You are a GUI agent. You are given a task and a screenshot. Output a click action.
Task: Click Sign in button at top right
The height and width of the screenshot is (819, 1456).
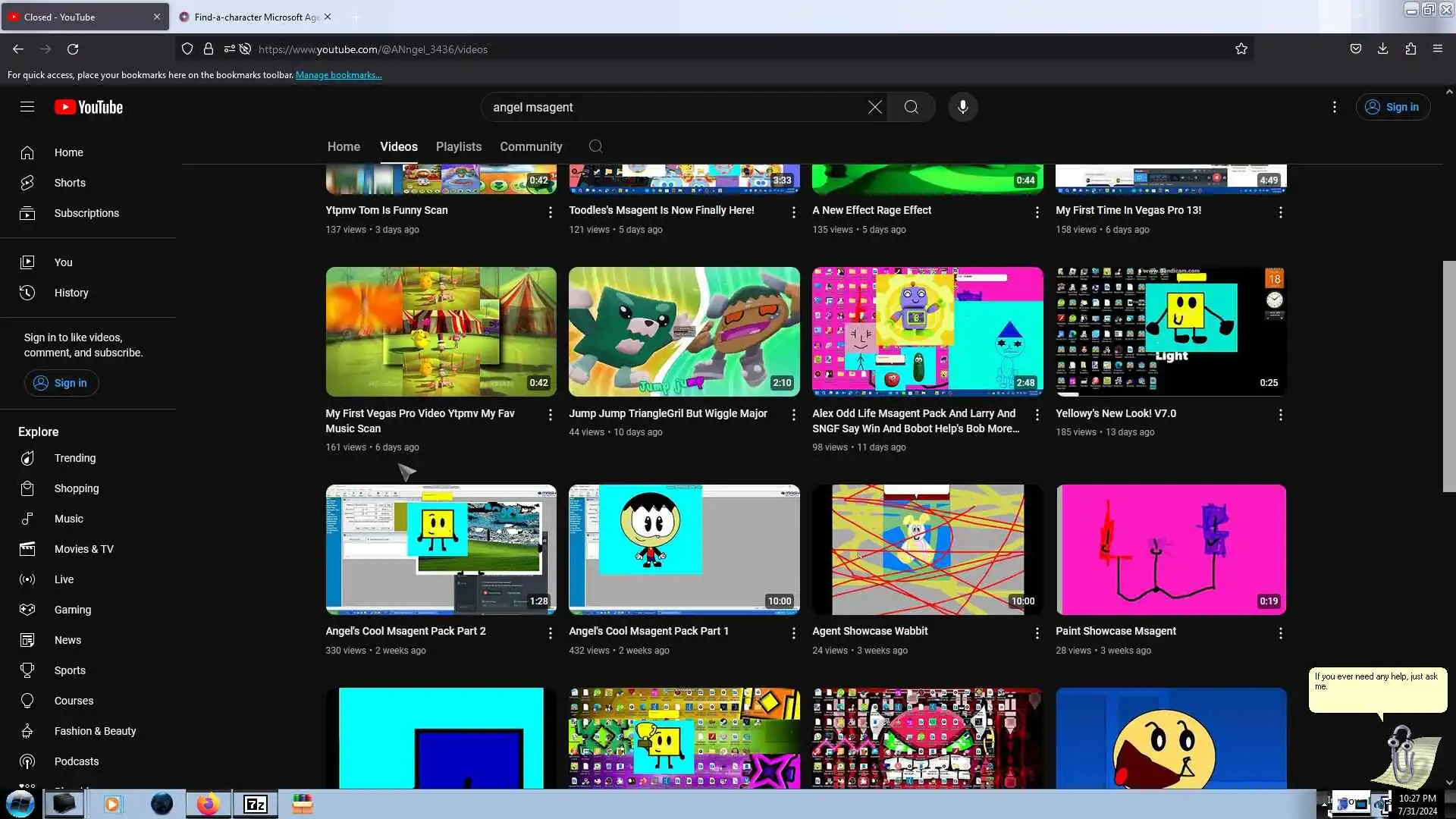1392,107
